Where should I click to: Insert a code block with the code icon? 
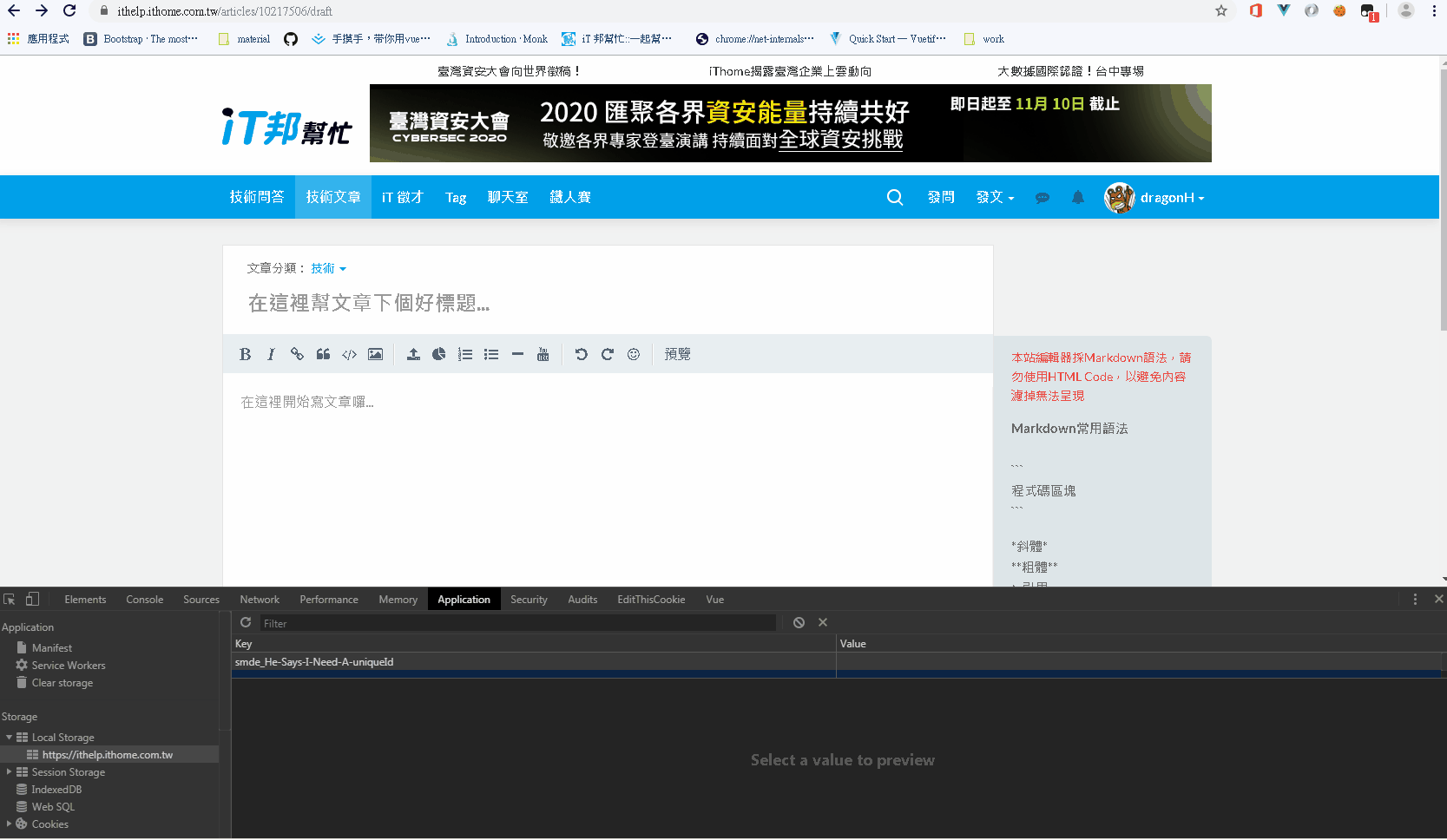coord(349,354)
